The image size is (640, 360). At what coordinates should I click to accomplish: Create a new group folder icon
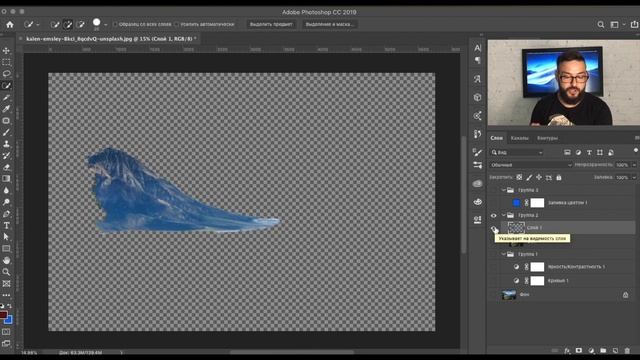[x=603, y=351]
